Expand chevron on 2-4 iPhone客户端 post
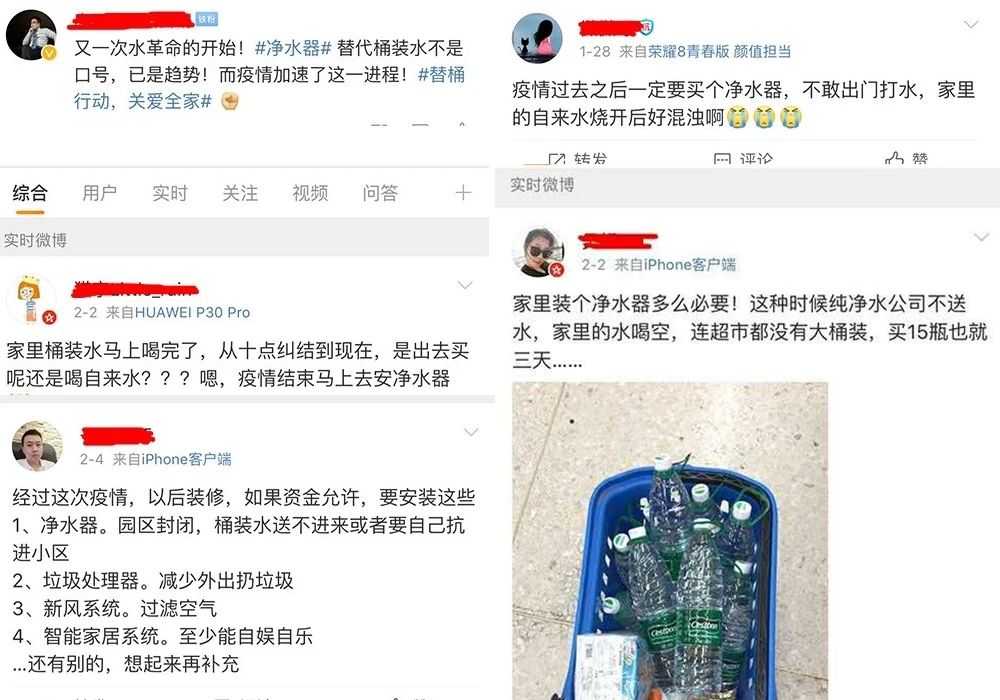 coord(471,432)
